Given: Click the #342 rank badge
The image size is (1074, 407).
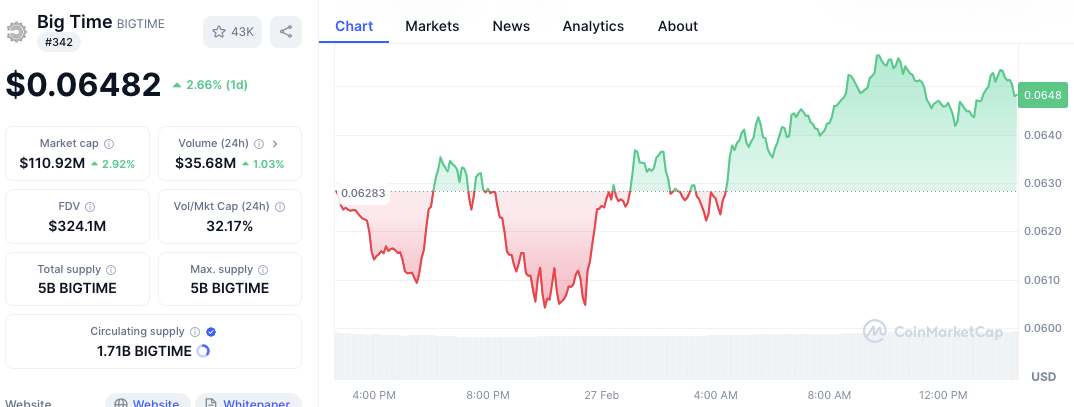Looking at the screenshot, I should point(59,42).
